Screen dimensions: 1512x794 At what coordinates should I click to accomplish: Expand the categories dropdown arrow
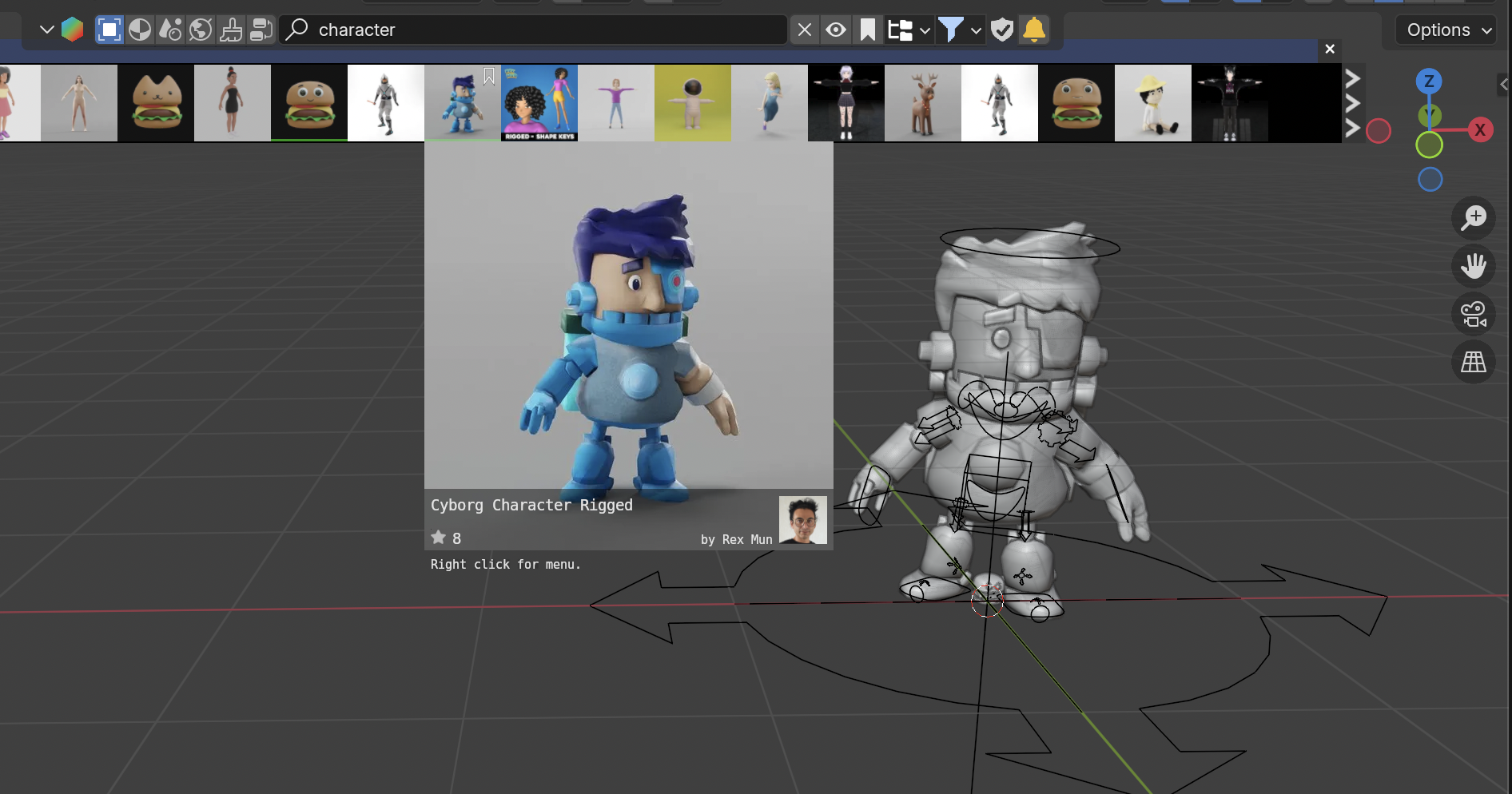coord(925,30)
